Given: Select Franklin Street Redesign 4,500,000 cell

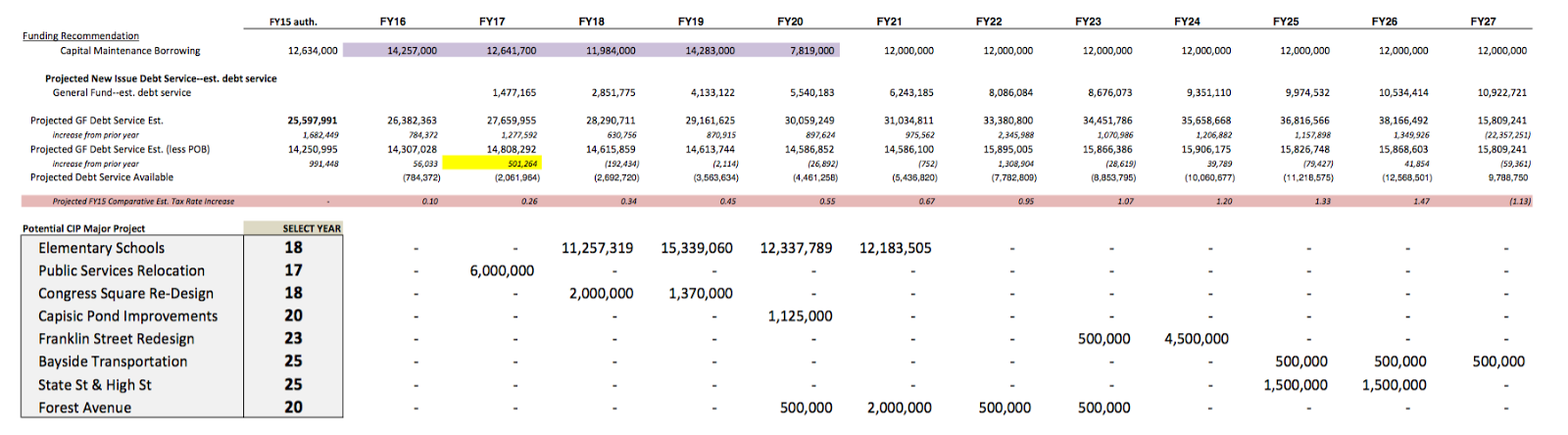Looking at the screenshot, I should [x=1196, y=339].
